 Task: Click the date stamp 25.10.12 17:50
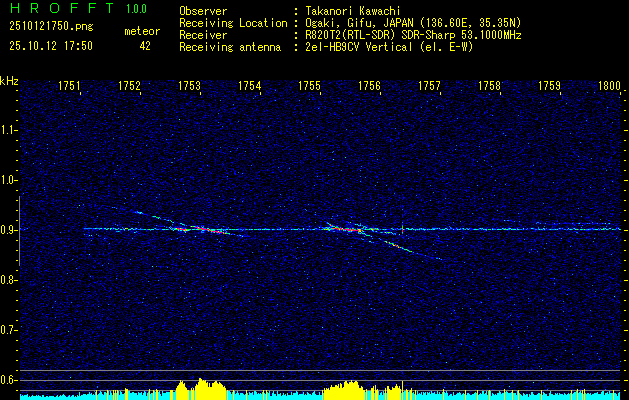pos(51,46)
